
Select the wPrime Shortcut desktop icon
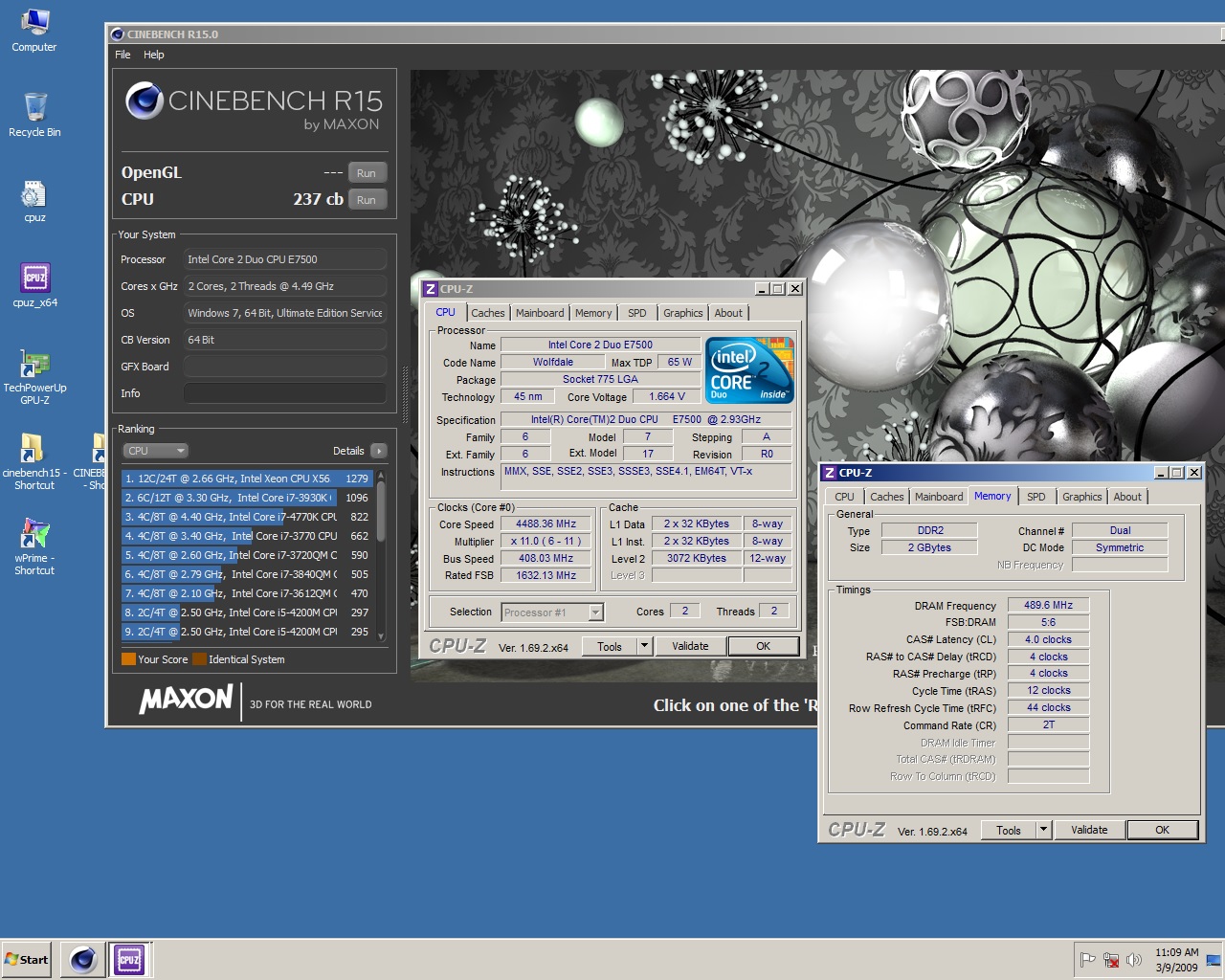click(34, 546)
